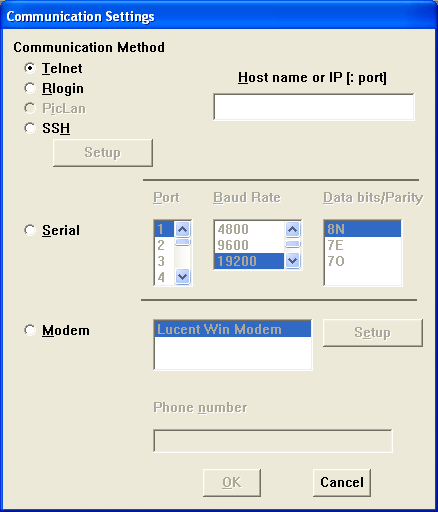Image resolution: width=438 pixels, height=512 pixels.
Task: Open the modem Setup button
Action: click(373, 333)
